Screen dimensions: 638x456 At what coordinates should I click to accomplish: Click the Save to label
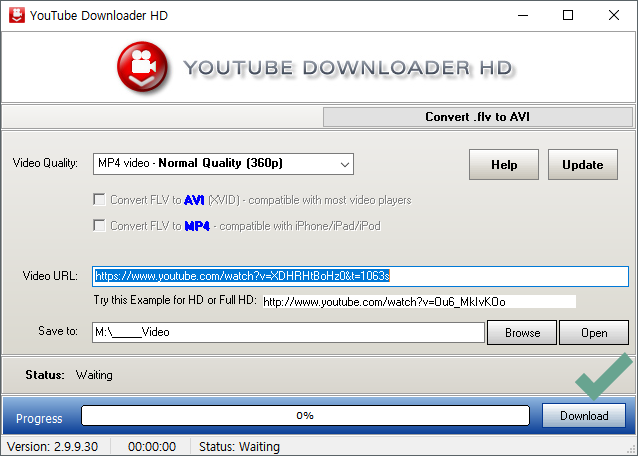[58, 331]
